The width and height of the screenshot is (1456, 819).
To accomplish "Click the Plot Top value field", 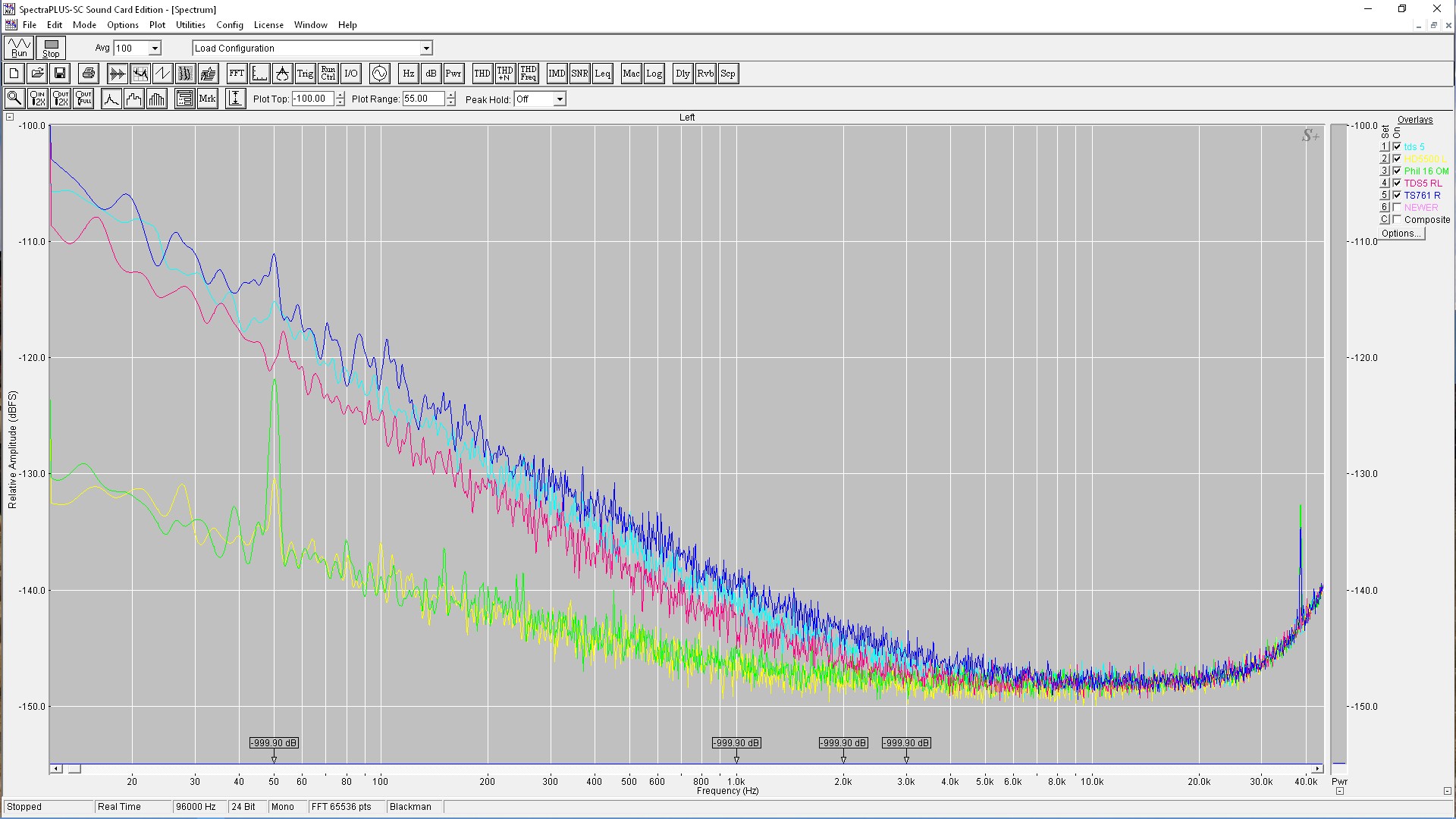I will [312, 99].
